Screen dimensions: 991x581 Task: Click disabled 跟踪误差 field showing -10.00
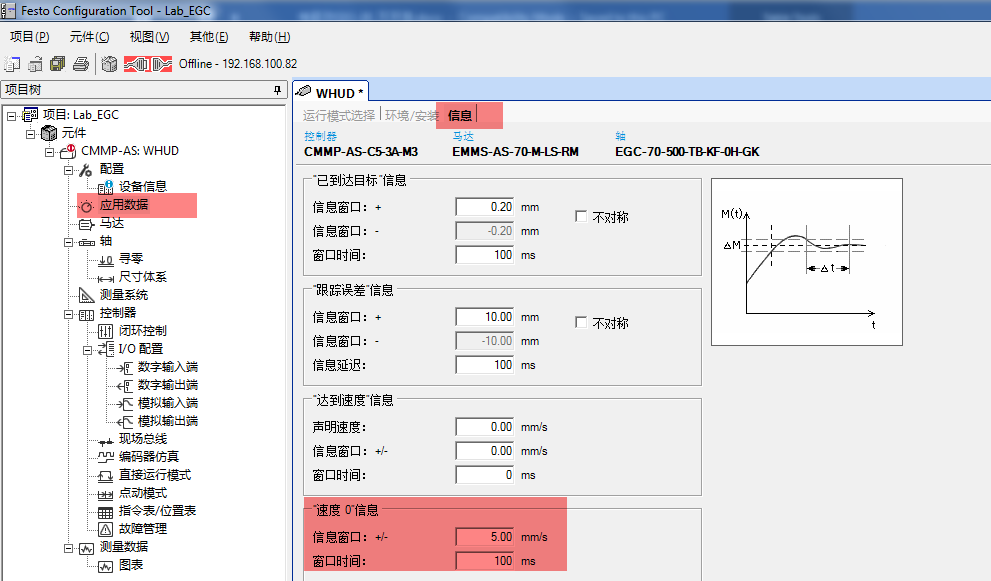tap(485, 341)
